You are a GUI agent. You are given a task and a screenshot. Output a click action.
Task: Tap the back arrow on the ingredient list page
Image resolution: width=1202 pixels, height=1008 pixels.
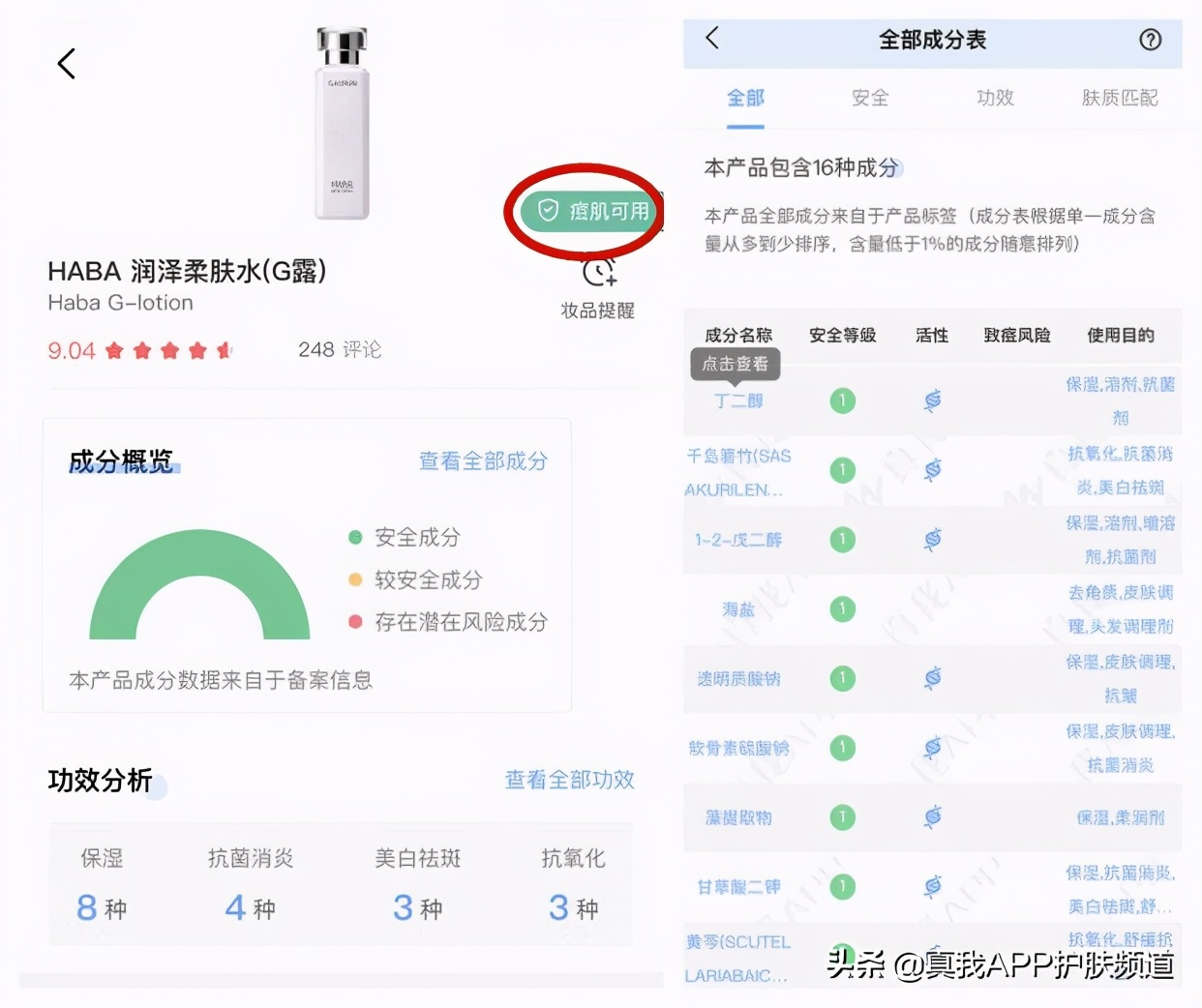712,37
